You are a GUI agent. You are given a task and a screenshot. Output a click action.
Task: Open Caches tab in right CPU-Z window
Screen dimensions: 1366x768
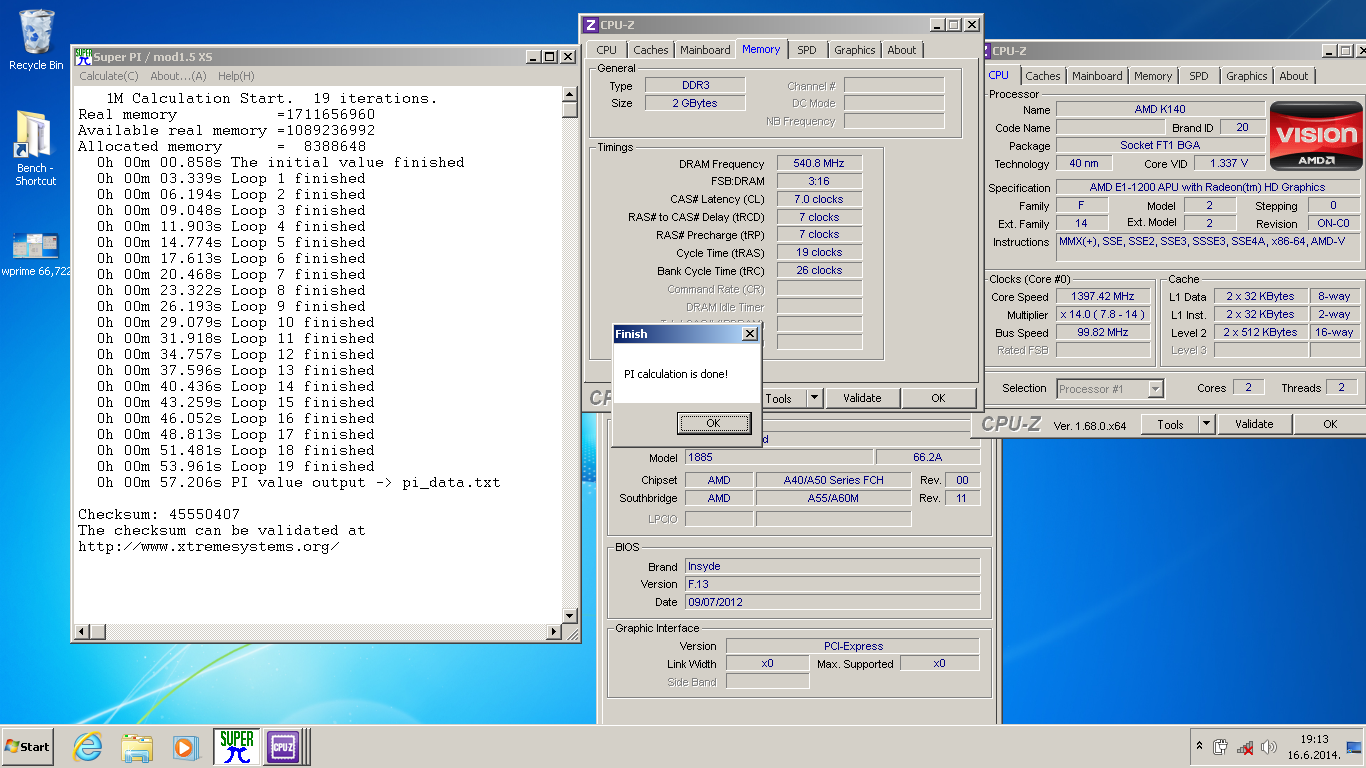[1043, 76]
